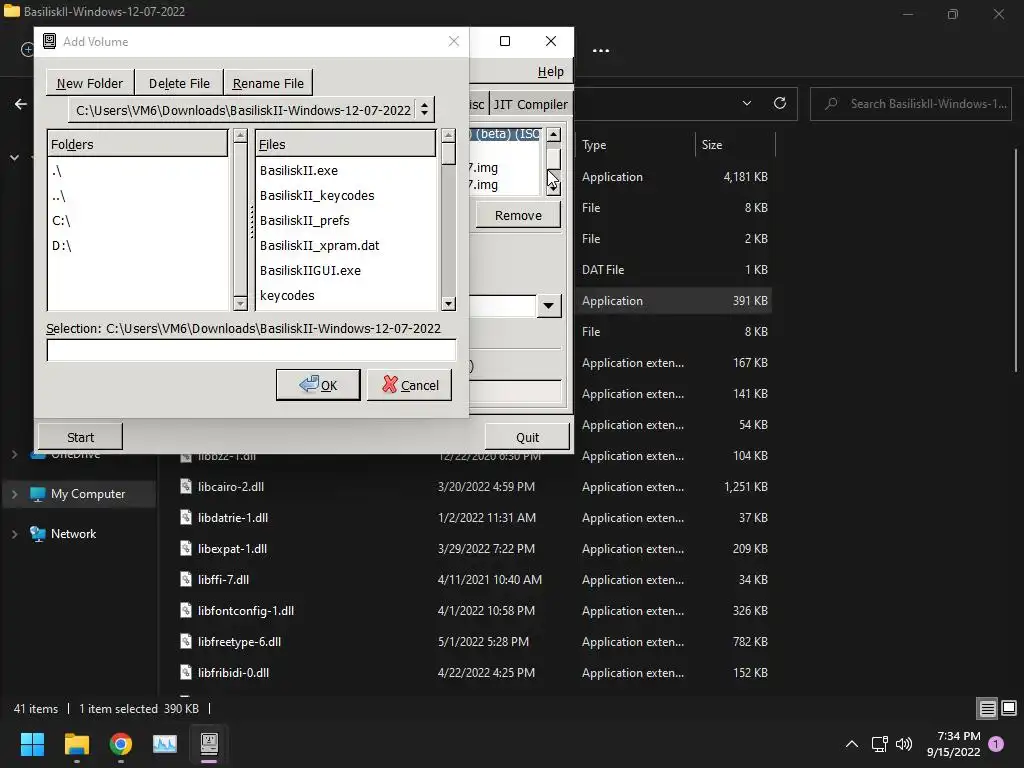Image resolution: width=1024 pixels, height=768 pixels.
Task: Select My Computer in navigation pane
Action: click(80, 494)
